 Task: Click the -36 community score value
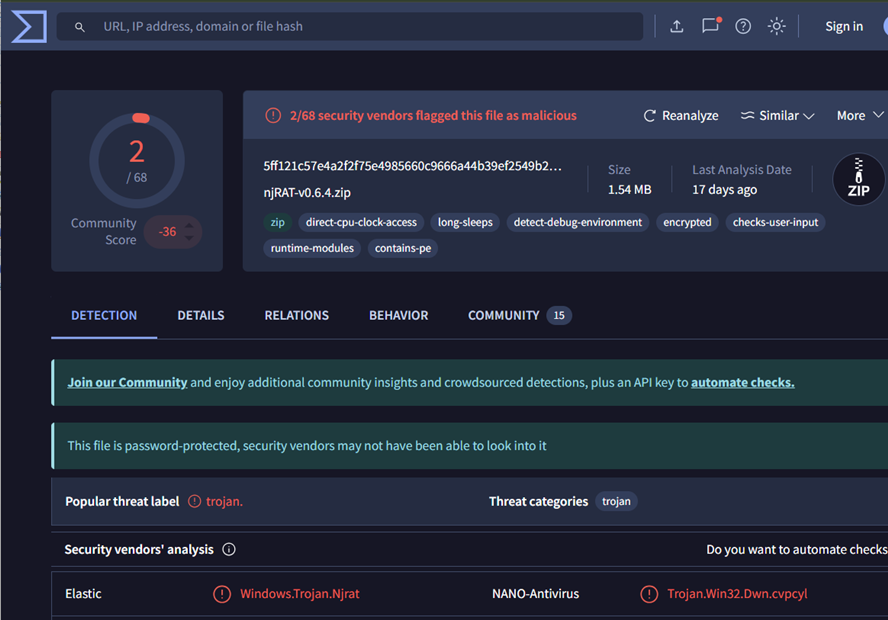tap(167, 232)
